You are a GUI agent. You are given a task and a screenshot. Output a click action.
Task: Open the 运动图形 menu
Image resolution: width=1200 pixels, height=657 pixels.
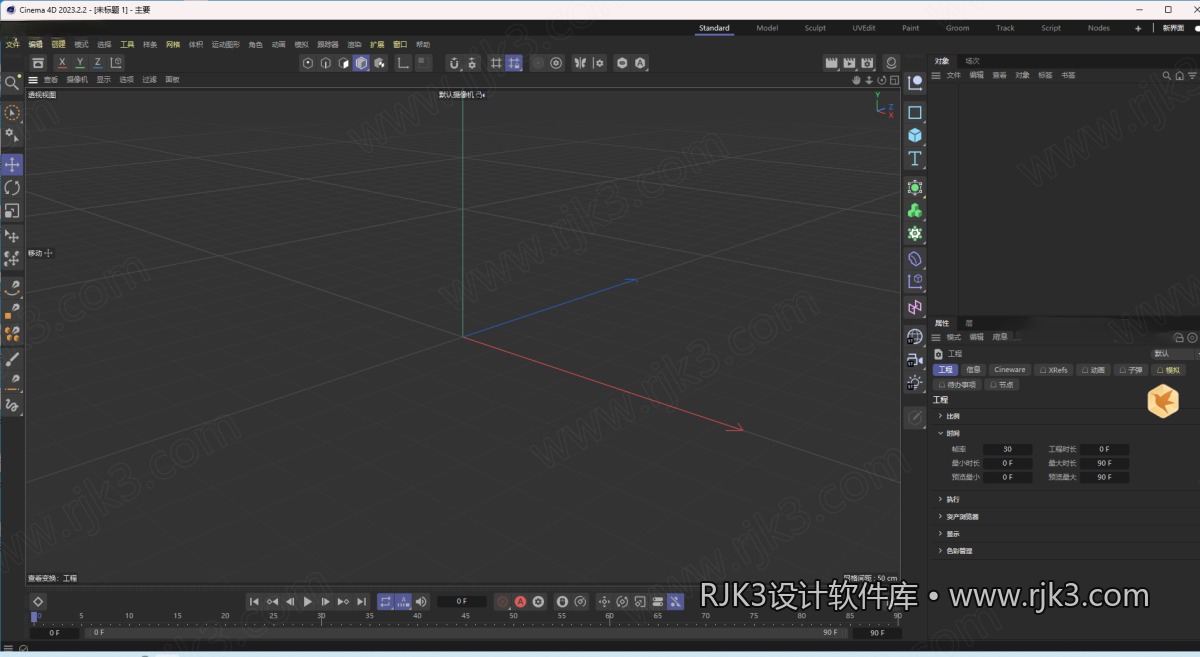click(225, 44)
